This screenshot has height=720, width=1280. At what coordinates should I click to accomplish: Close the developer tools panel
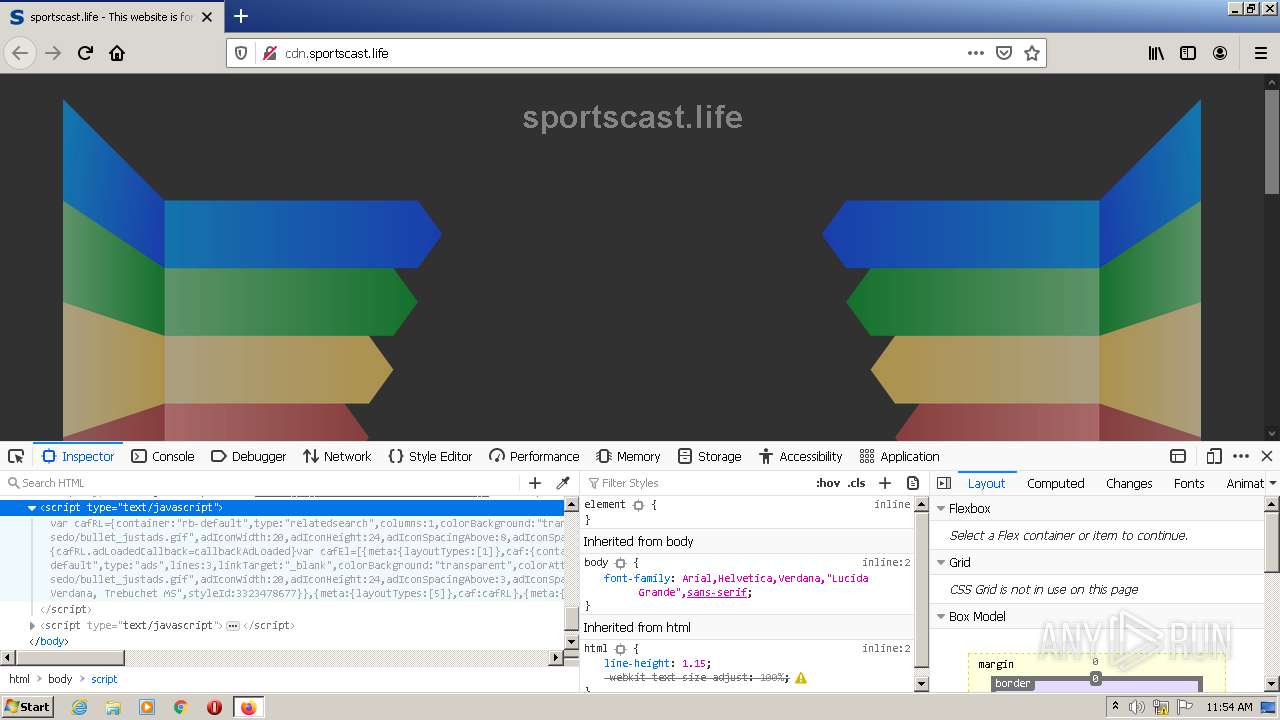[x=1266, y=456]
